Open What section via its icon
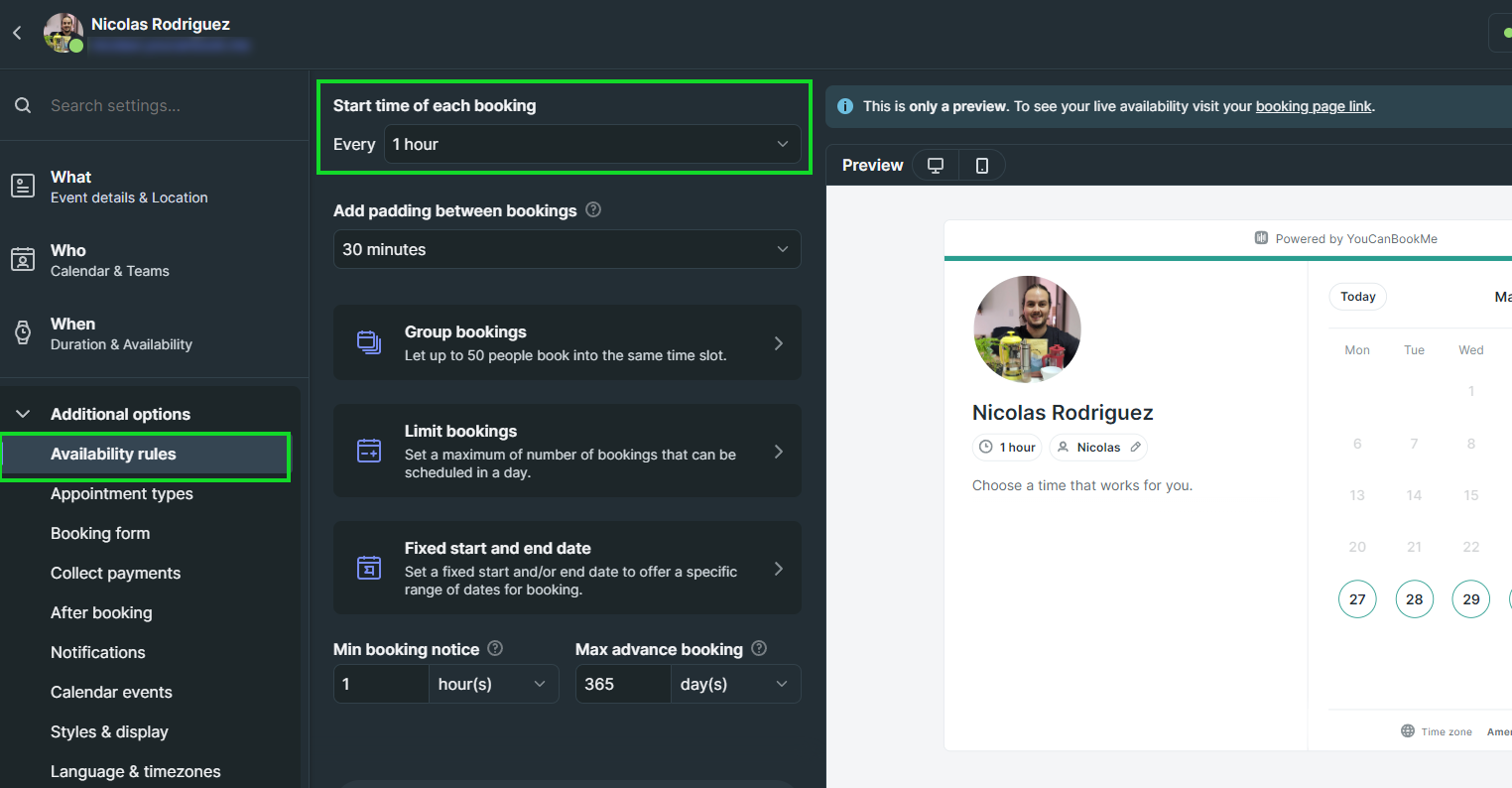This screenshot has height=788, width=1512. point(23,186)
